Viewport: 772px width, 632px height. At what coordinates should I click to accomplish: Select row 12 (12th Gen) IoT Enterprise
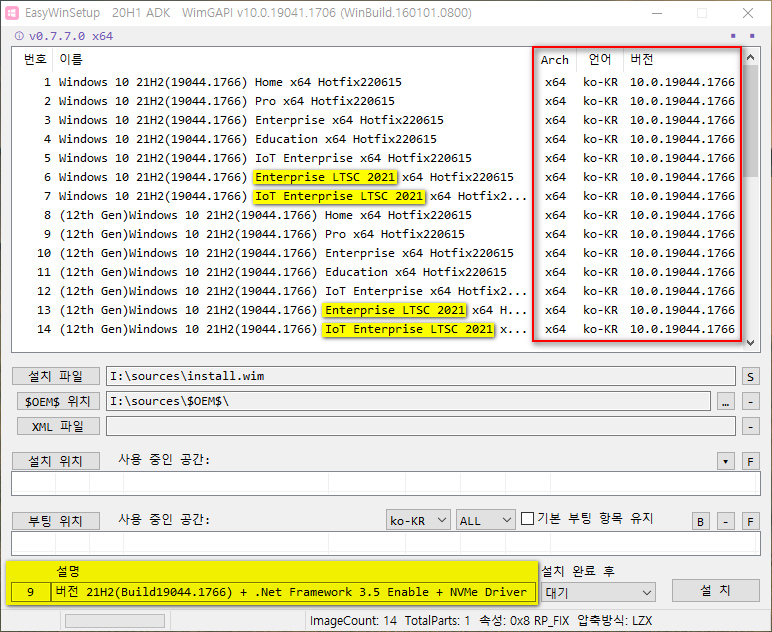pos(377,291)
